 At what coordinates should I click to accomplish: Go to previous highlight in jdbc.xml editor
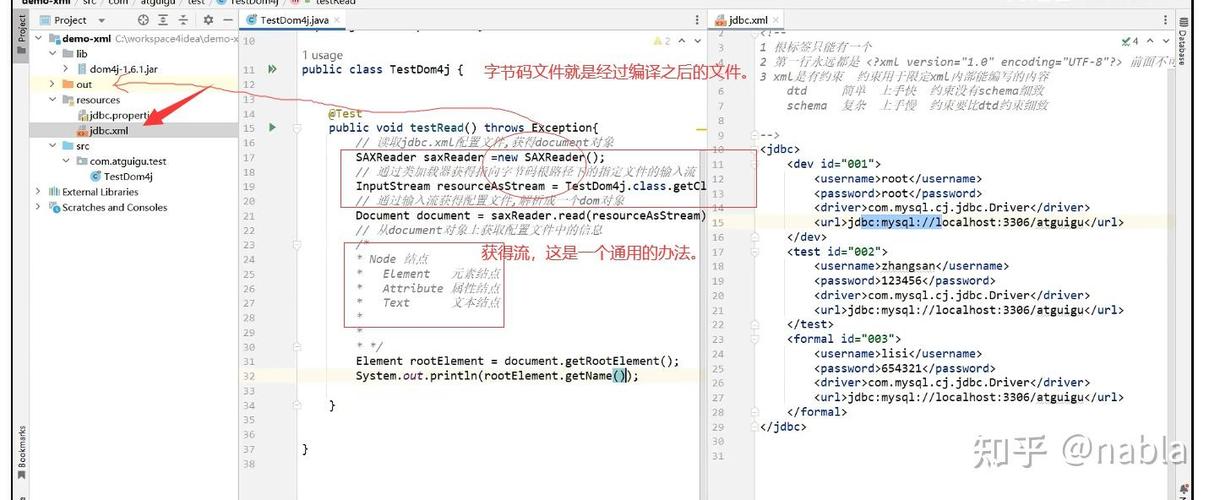1149,41
